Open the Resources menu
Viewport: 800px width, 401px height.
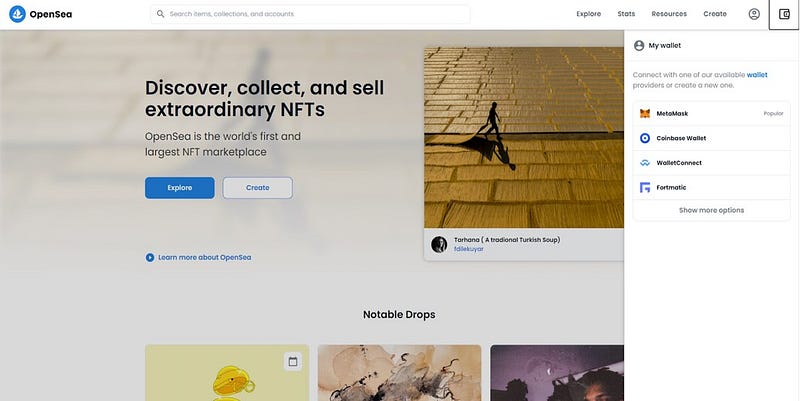click(x=669, y=14)
